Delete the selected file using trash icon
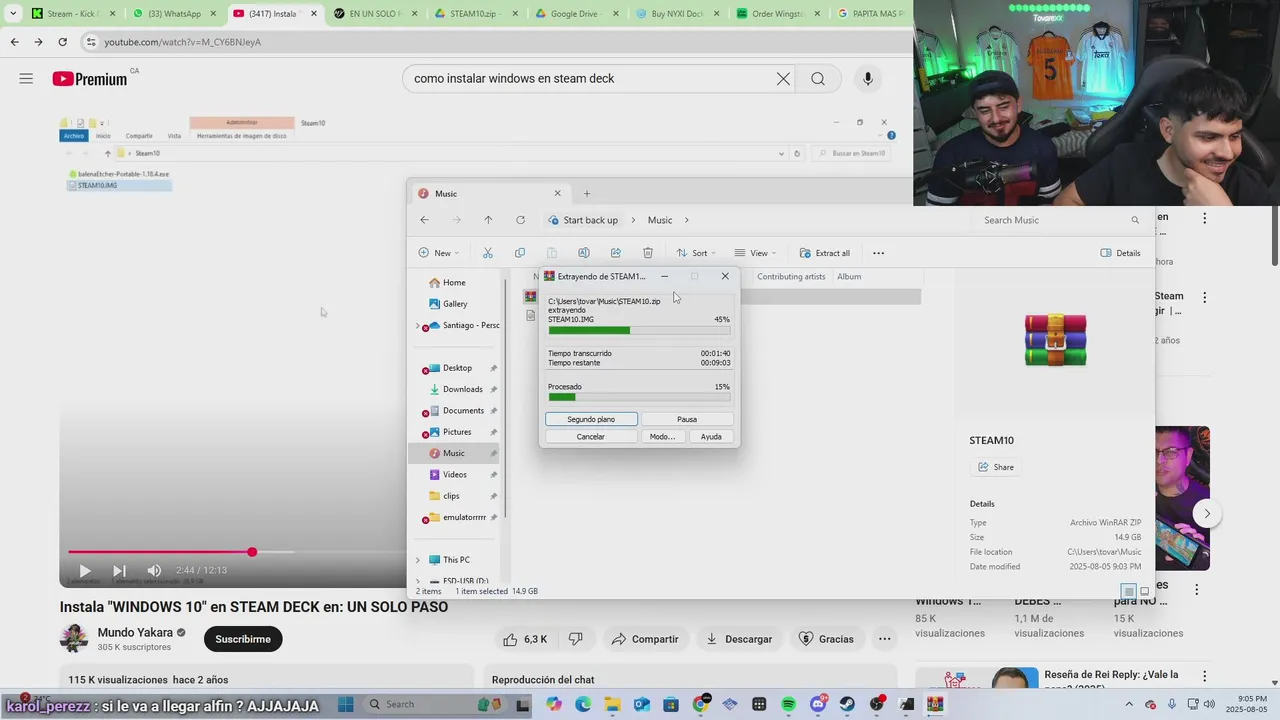The width and height of the screenshot is (1280, 720). click(x=648, y=253)
